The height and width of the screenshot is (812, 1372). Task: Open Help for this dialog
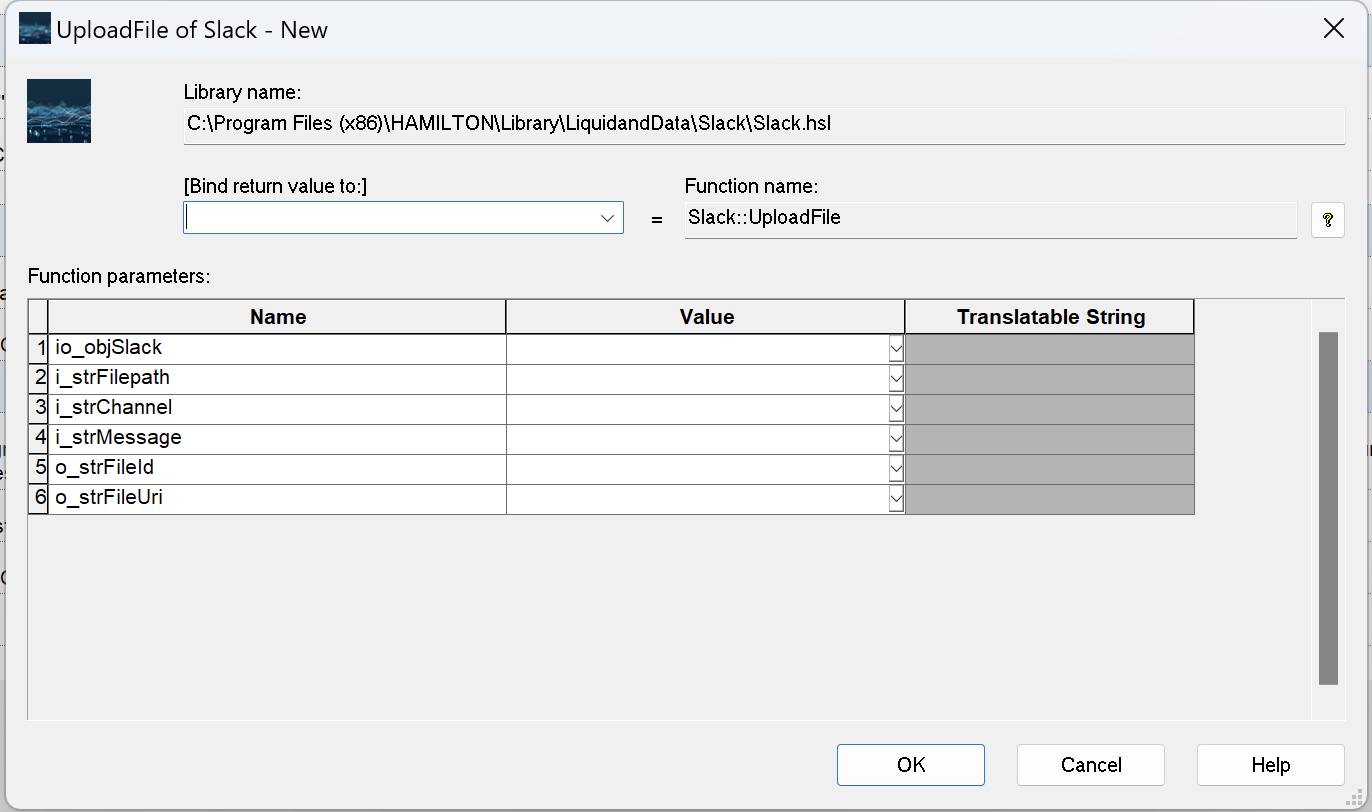(1271, 765)
